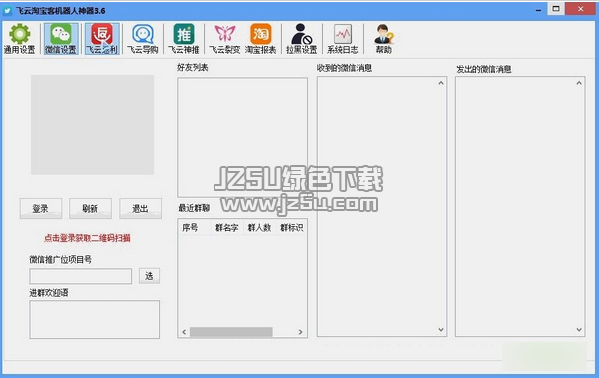The width and height of the screenshot is (599, 378).
Task: Open the 拉黑设置 blacklist settings icon
Action: pyautogui.click(x=301, y=39)
